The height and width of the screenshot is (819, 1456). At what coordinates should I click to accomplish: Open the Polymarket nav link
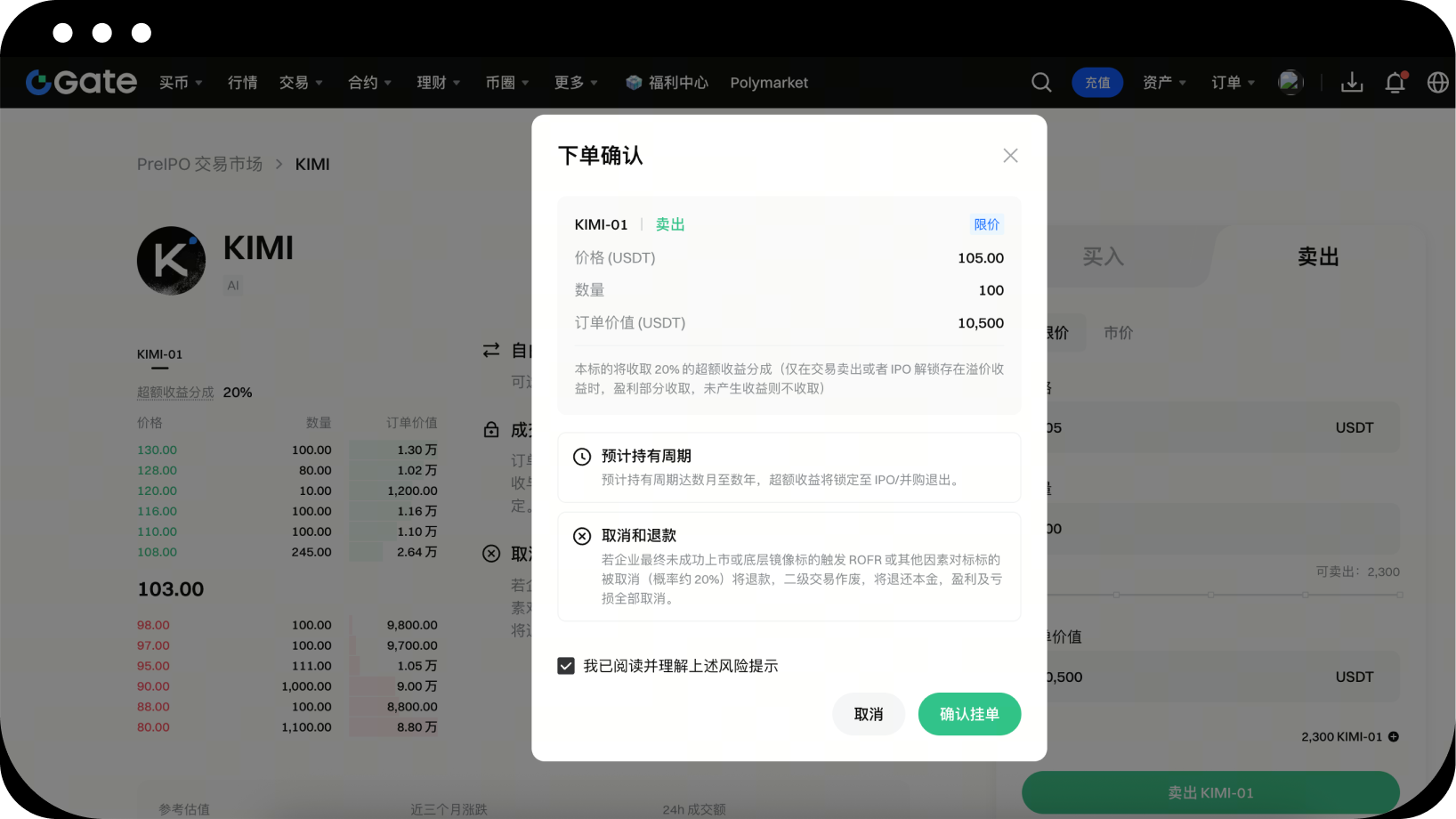[769, 83]
